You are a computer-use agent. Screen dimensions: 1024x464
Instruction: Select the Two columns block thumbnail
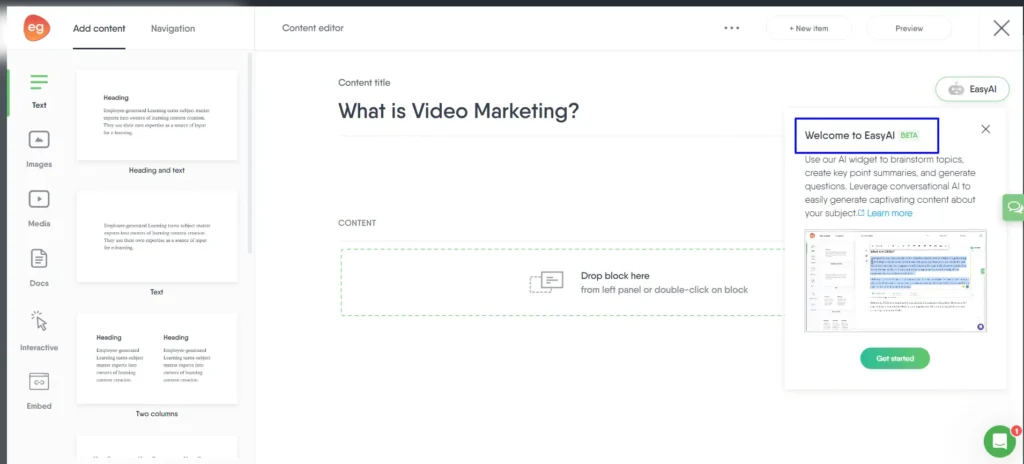(x=157, y=358)
